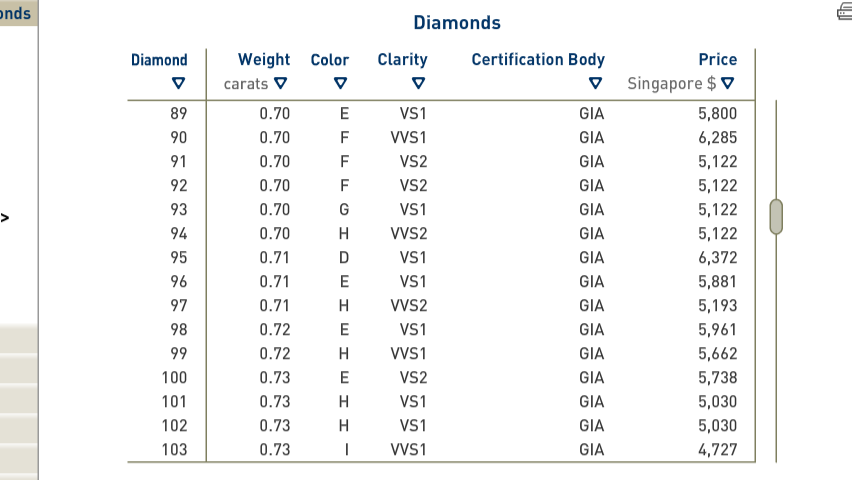Click the Diamond column header label
The image size is (852, 480).
click(159, 60)
